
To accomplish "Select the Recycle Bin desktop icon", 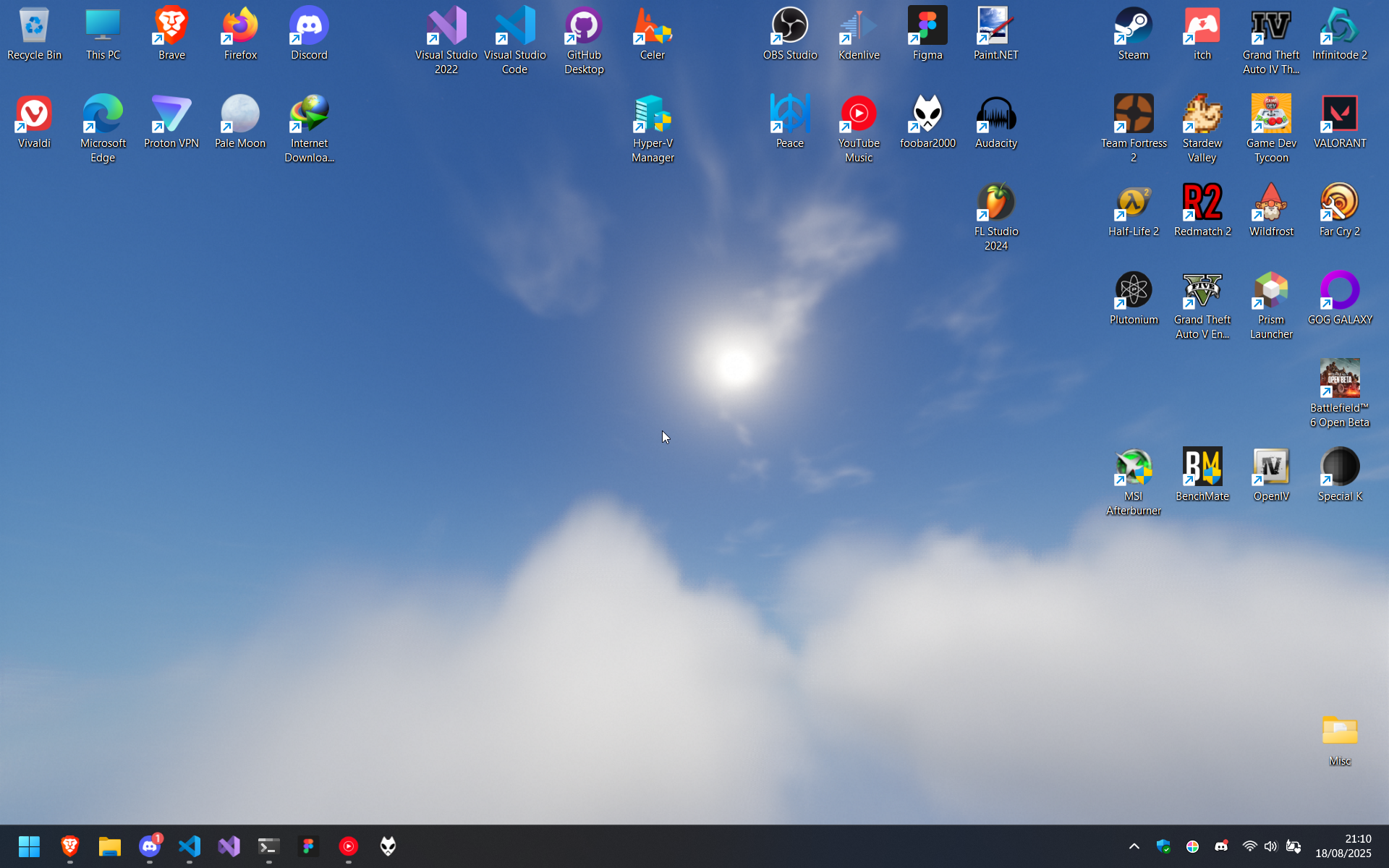I will tap(34, 34).
